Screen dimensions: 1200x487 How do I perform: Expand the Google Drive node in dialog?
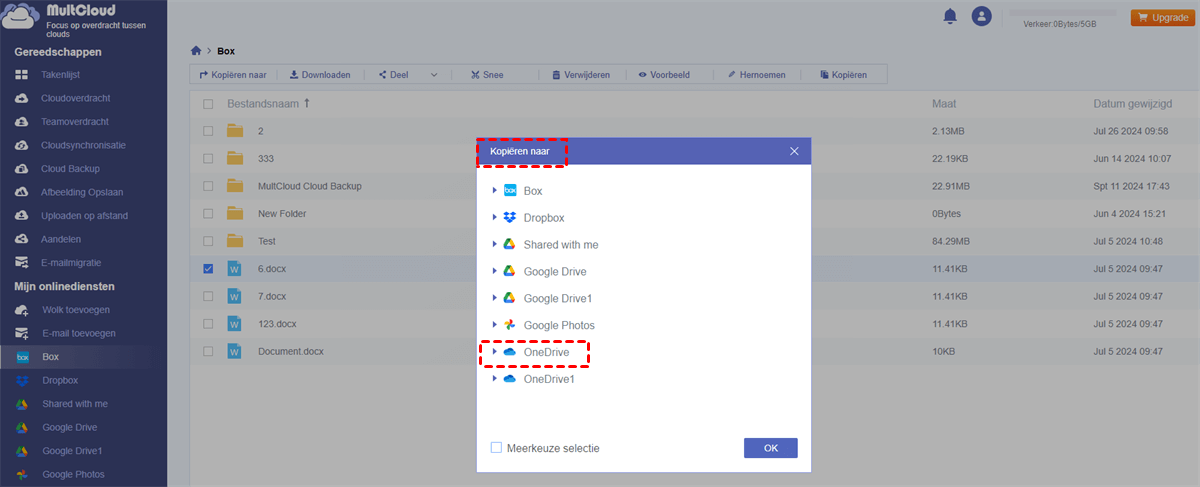494,271
